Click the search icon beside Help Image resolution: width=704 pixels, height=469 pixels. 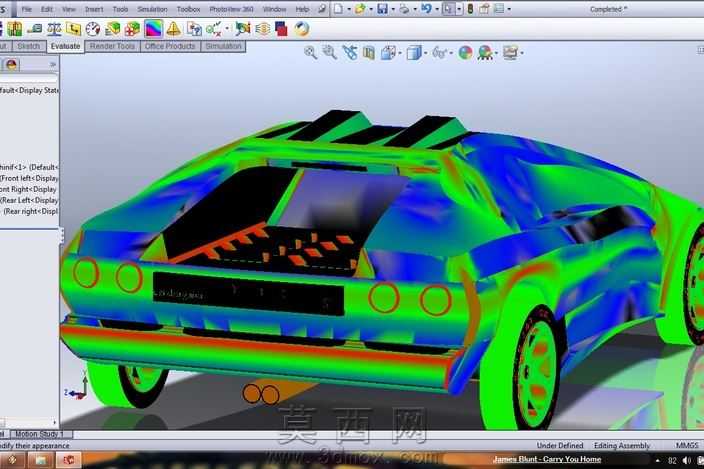tap(322, 9)
